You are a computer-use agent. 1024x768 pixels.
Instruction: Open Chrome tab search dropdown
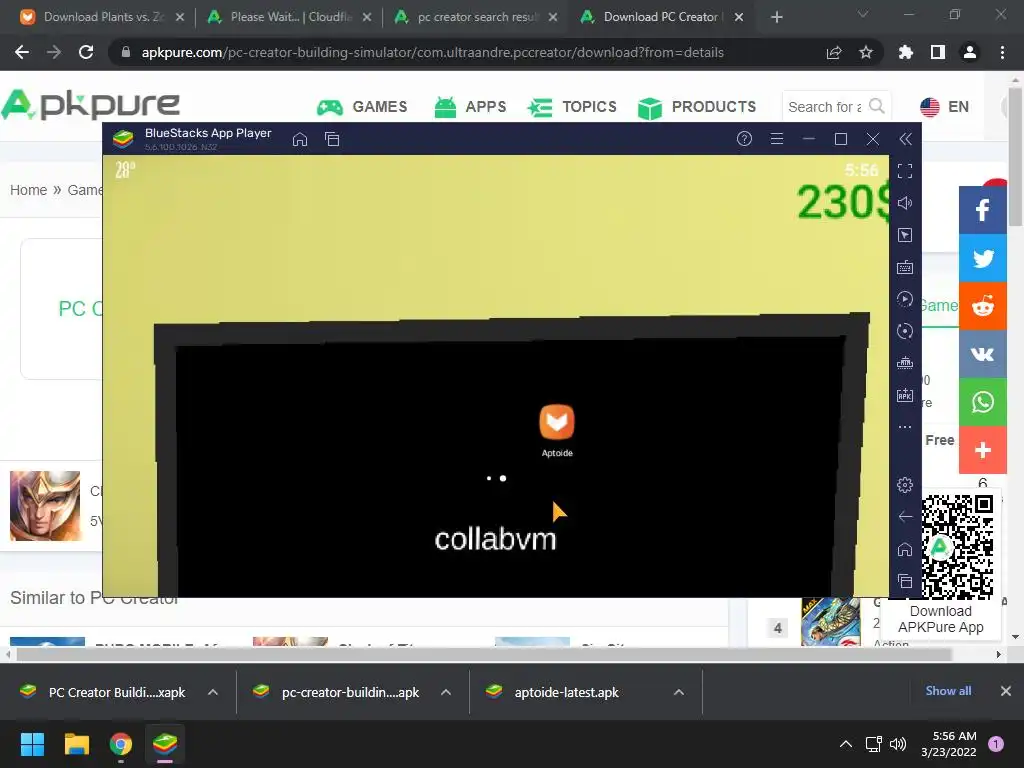pyautogui.click(x=863, y=14)
